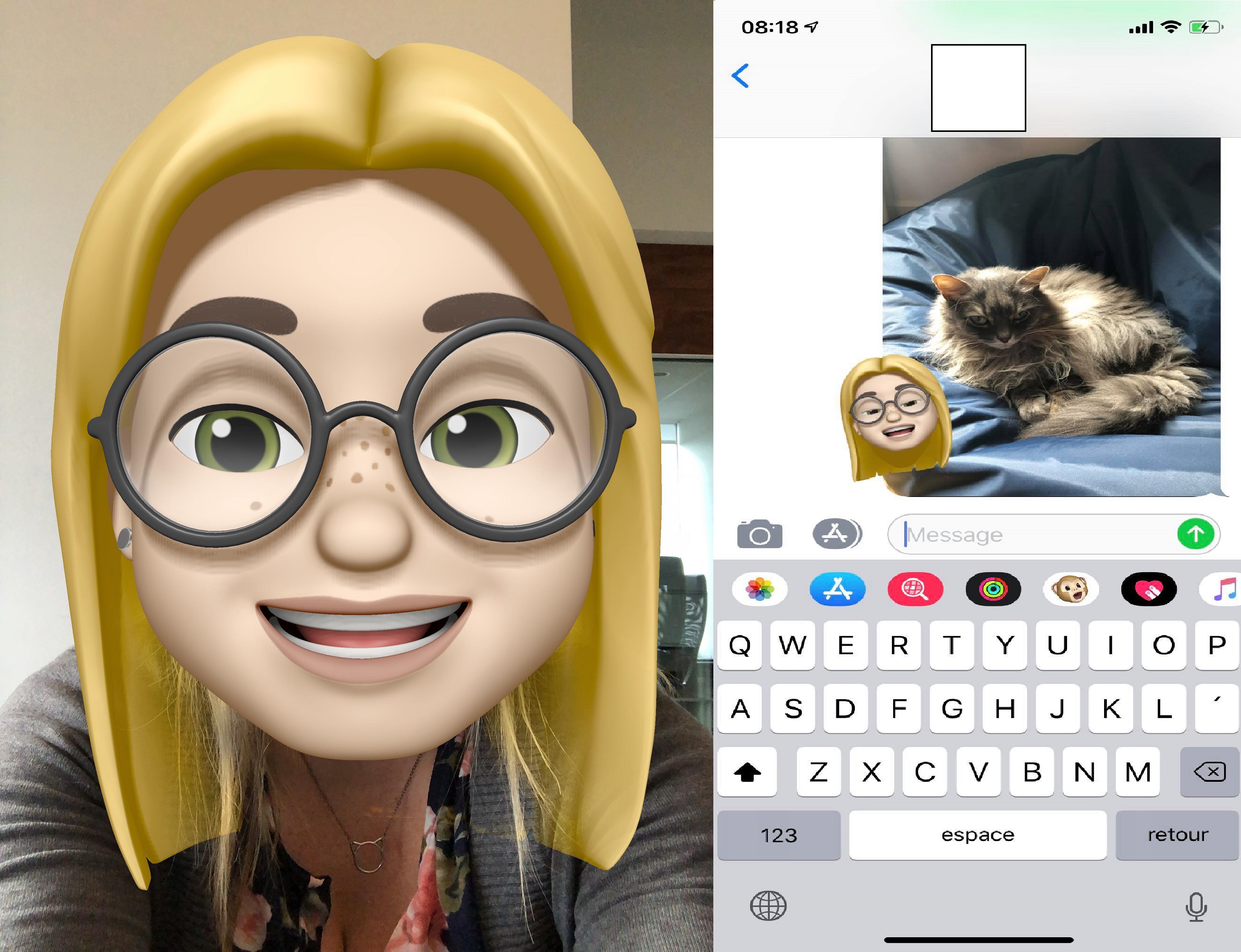Tap the contact avatar at top

[x=979, y=88]
